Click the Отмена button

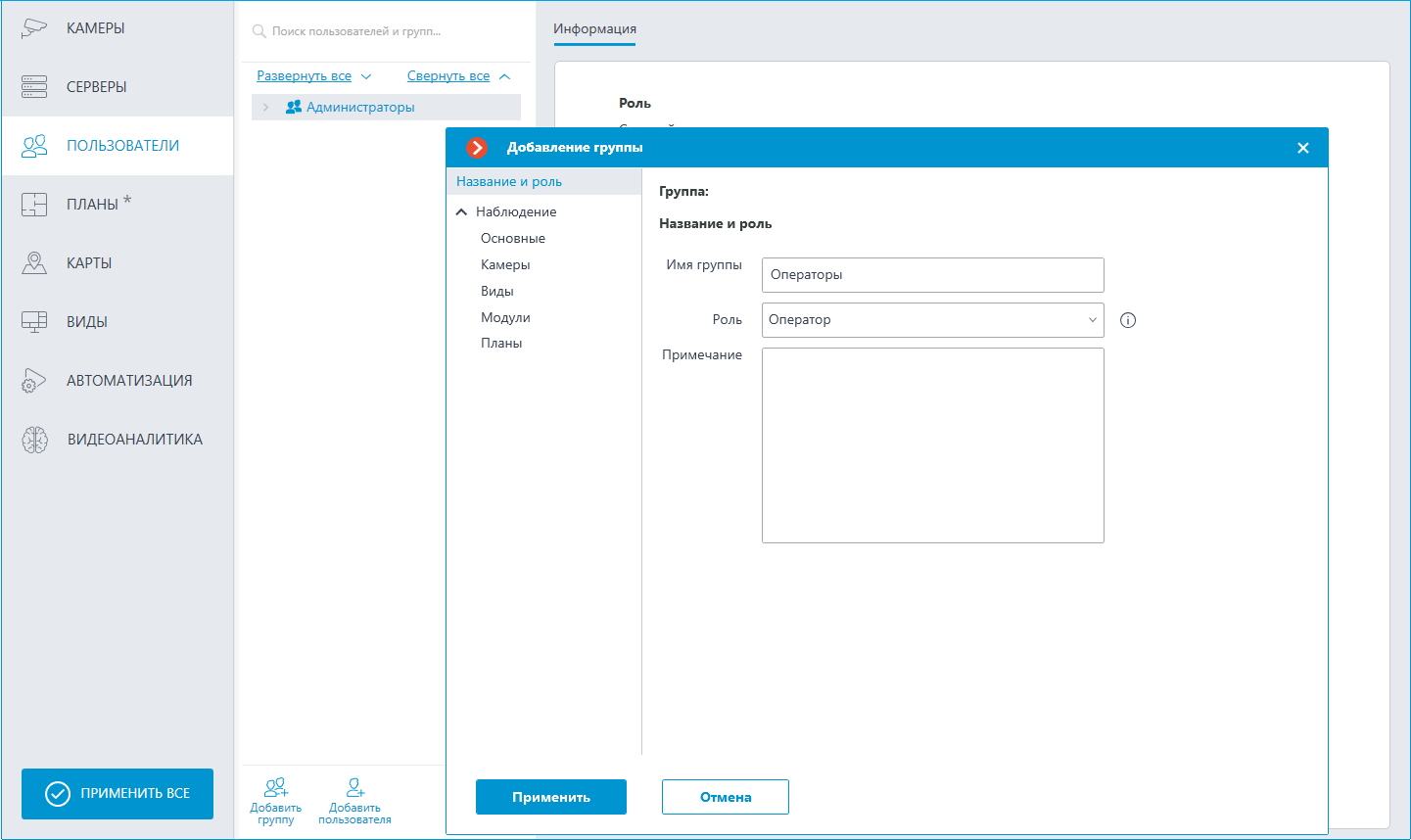(x=726, y=797)
